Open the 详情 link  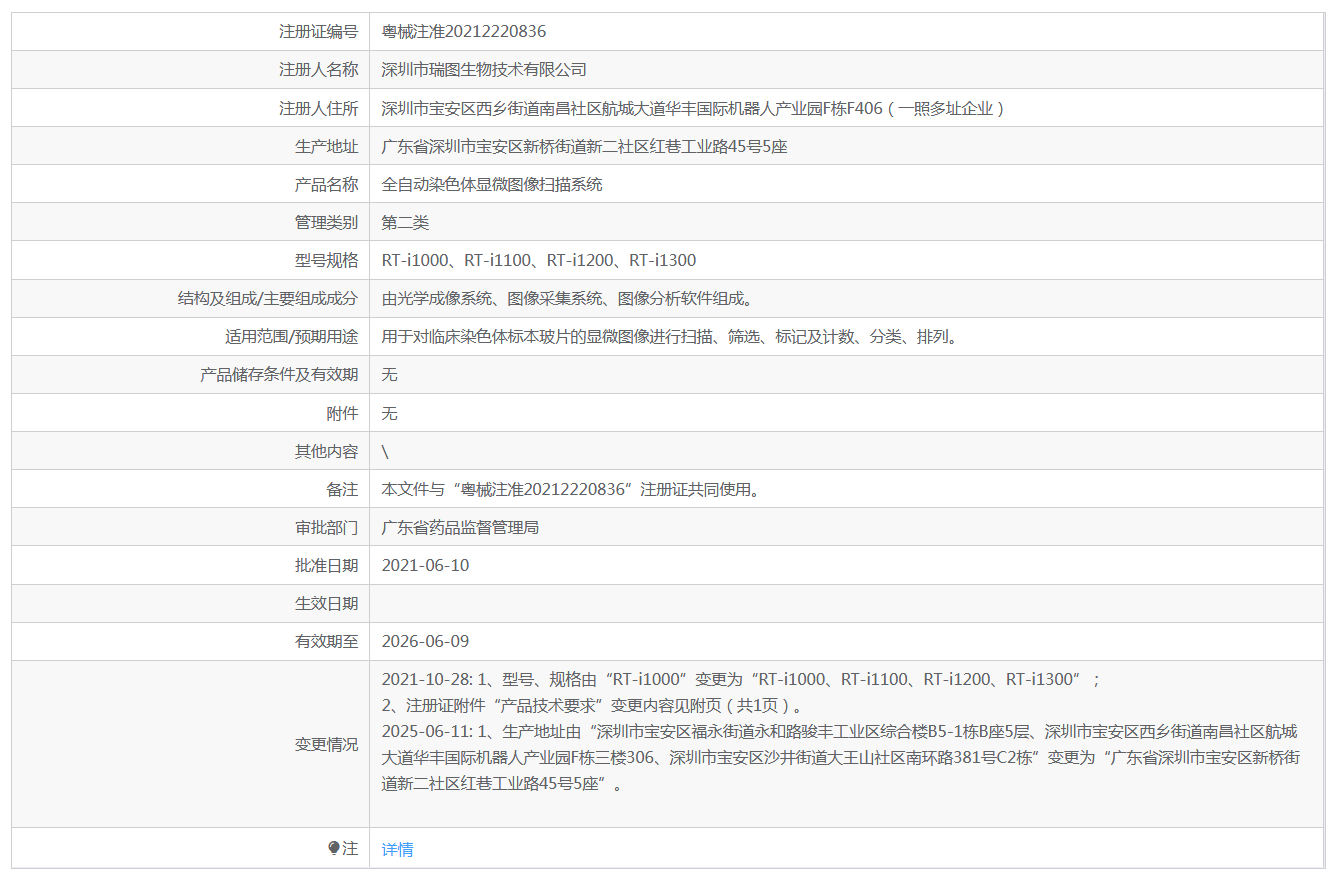point(397,849)
